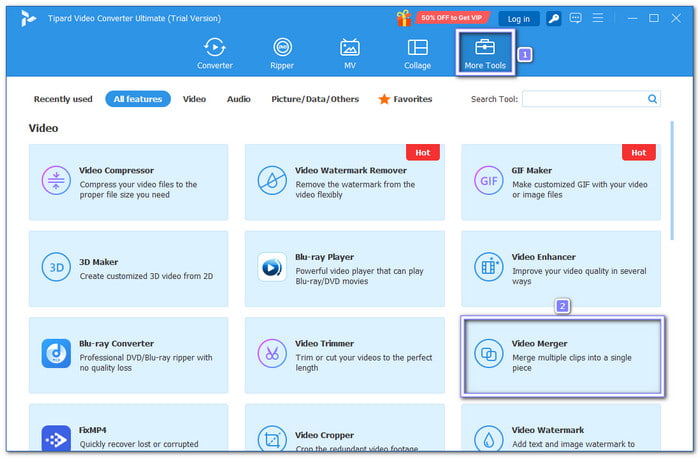The height and width of the screenshot is (458, 700).
Task: Focus the Search Tool input field
Action: 591,99
